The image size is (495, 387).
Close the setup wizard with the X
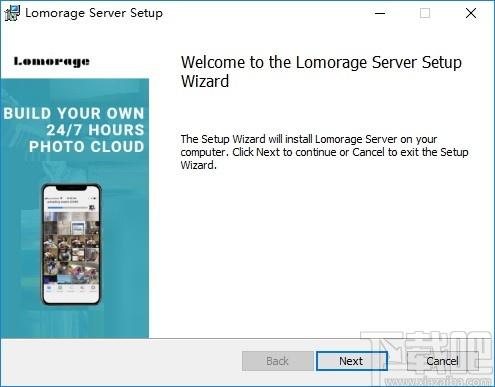(471, 13)
